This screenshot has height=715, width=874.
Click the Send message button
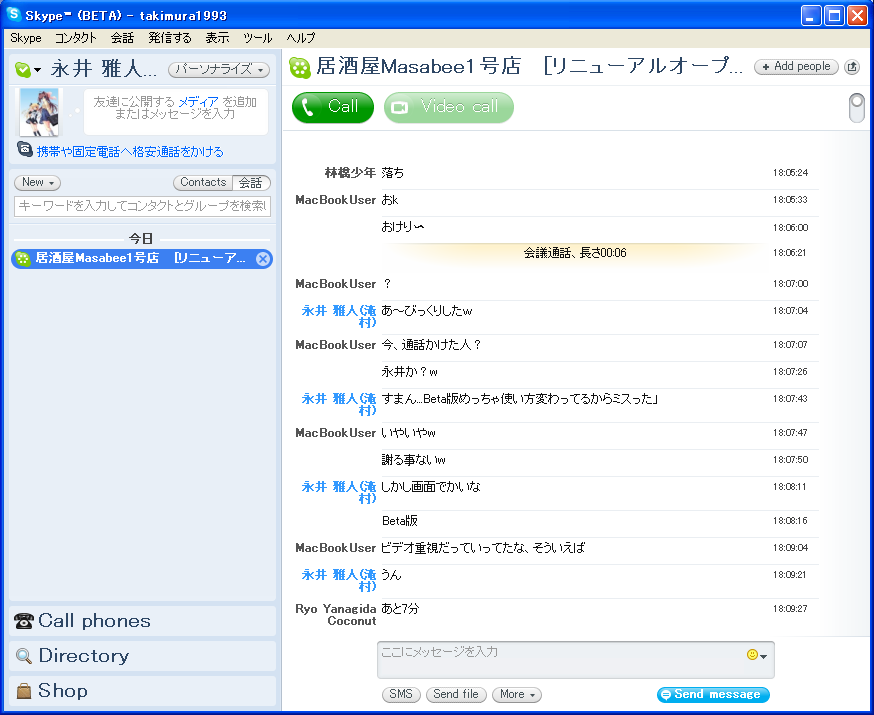(x=713, y=694)
